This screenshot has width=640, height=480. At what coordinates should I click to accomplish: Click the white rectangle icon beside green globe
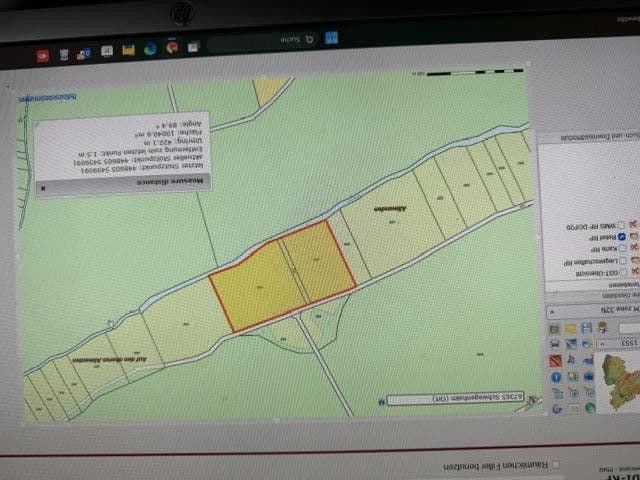coord(573,408)
